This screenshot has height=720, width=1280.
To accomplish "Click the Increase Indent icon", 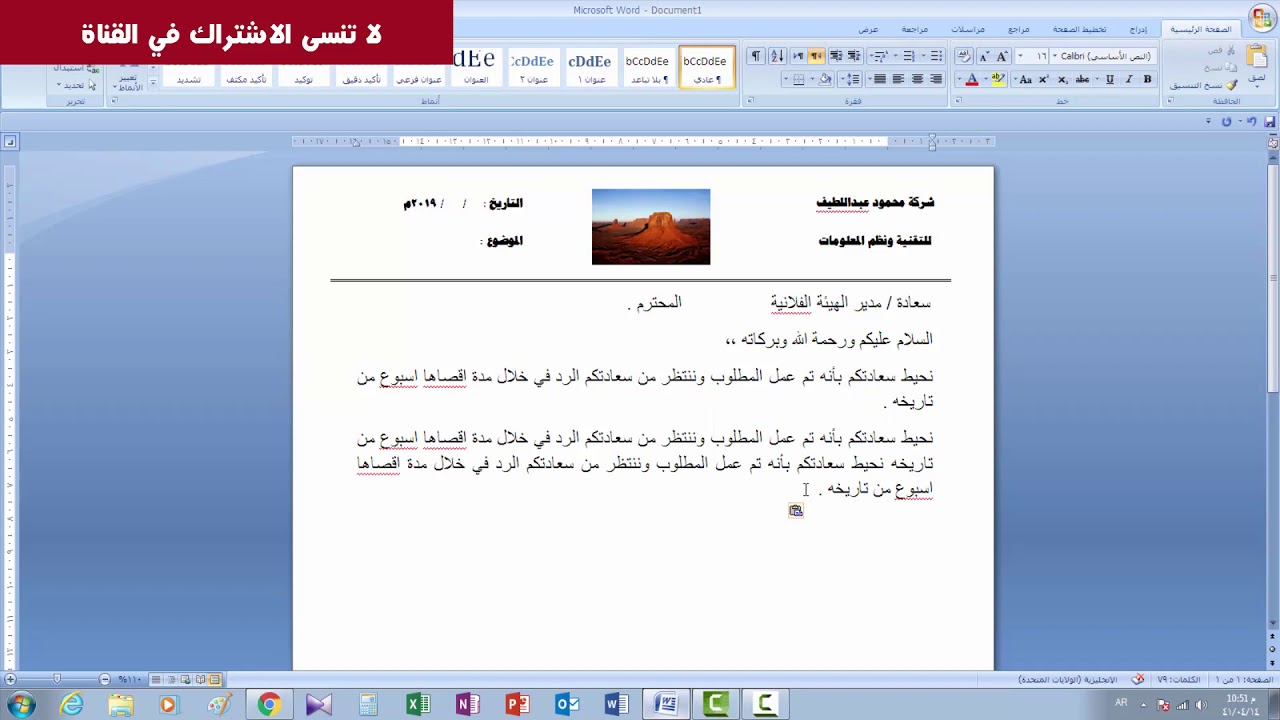I will click(x=836, y=56).
